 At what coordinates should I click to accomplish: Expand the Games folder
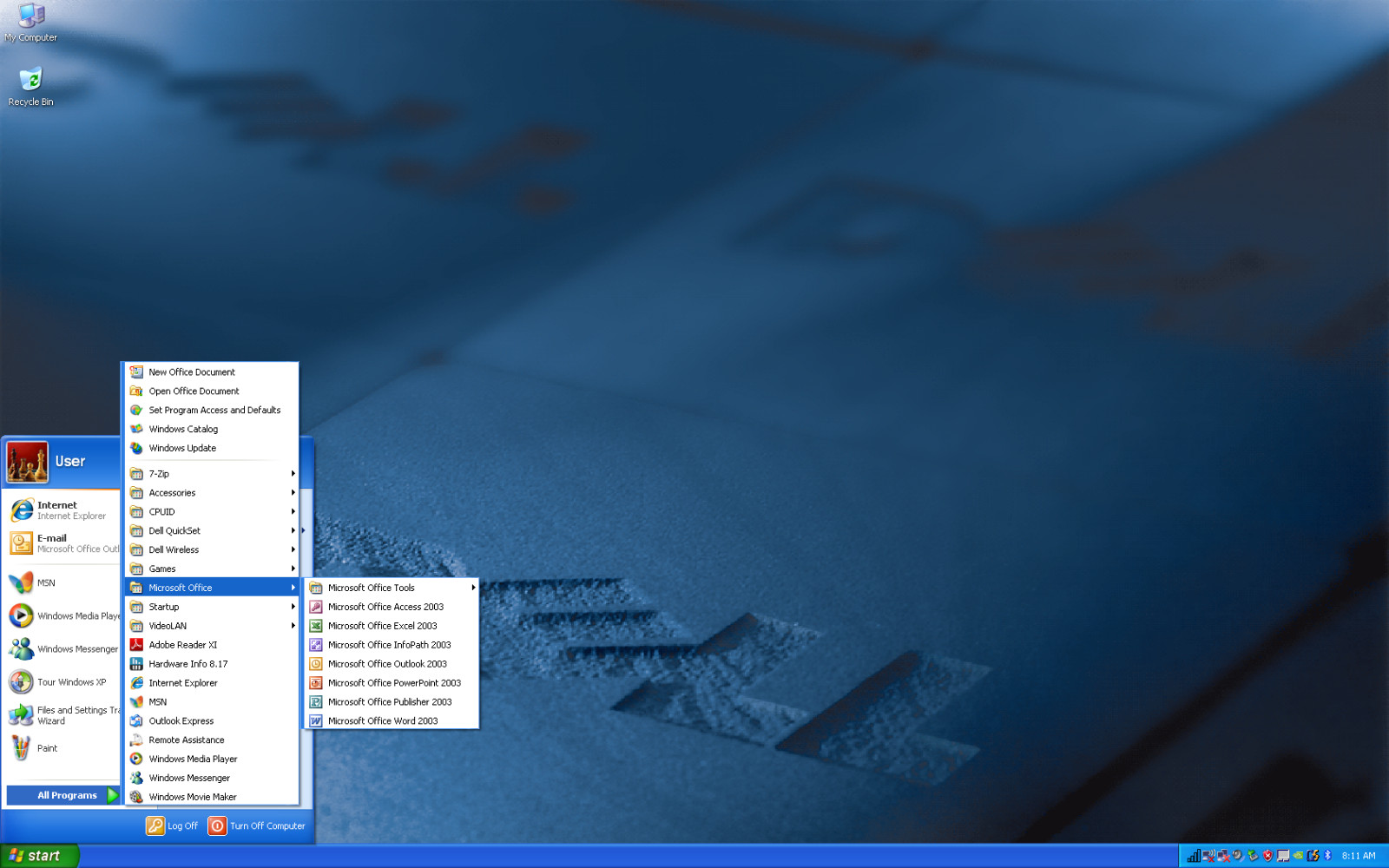point(212,569)
